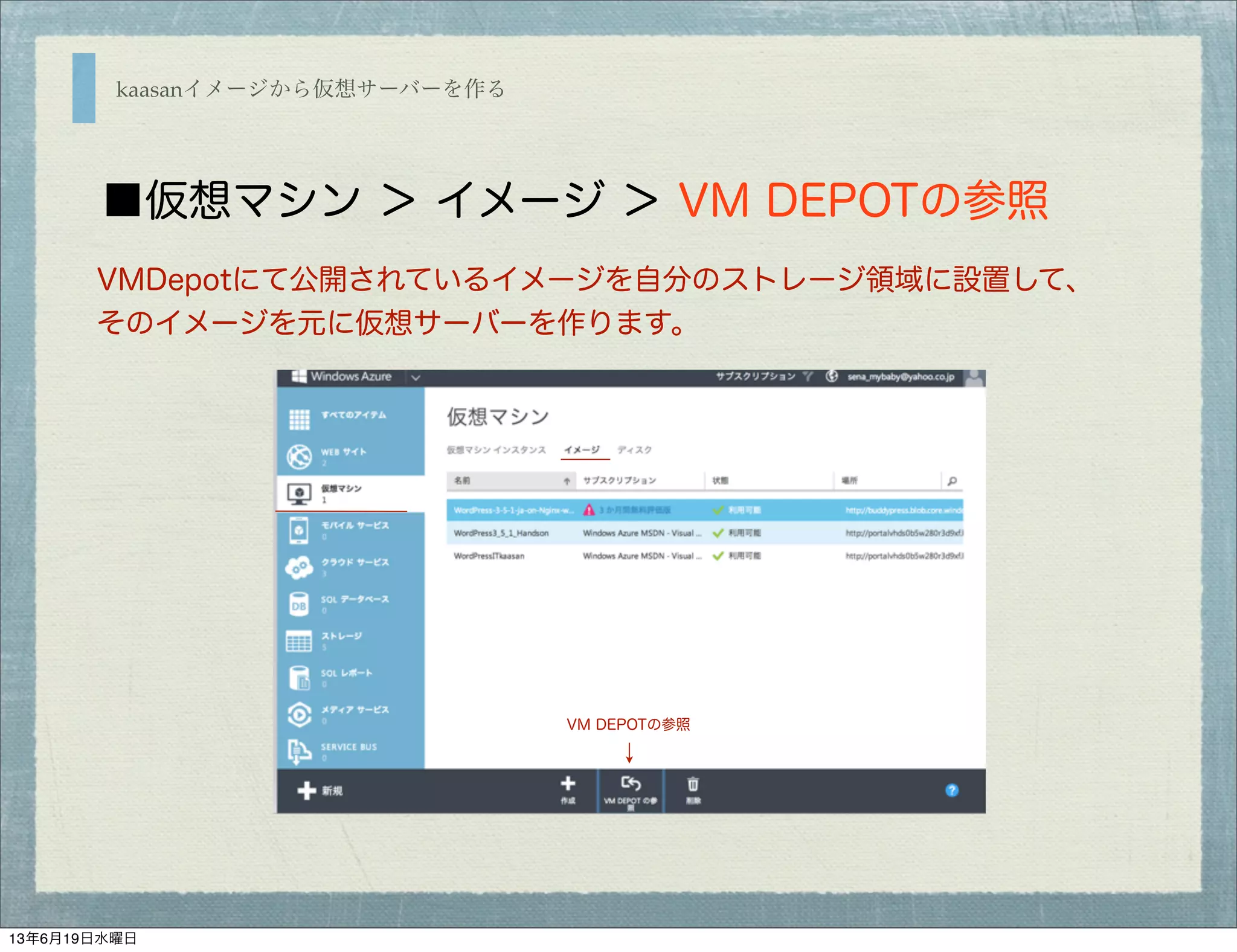Select WordPress3_5_1_Handson row
Viewport: 1237px width, 952px height.
704,533
